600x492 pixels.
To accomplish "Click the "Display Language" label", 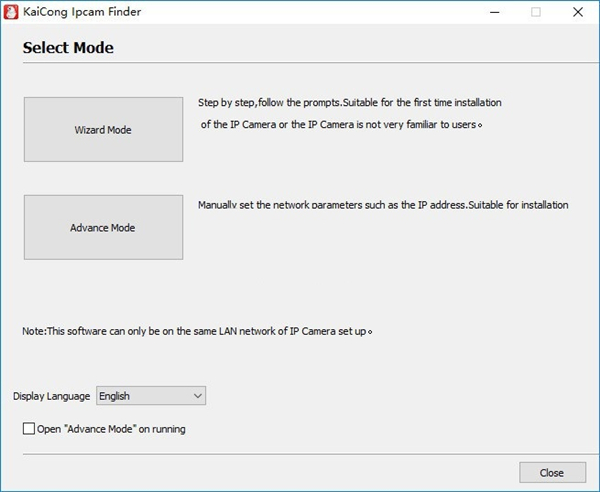I will coord(52,396).
